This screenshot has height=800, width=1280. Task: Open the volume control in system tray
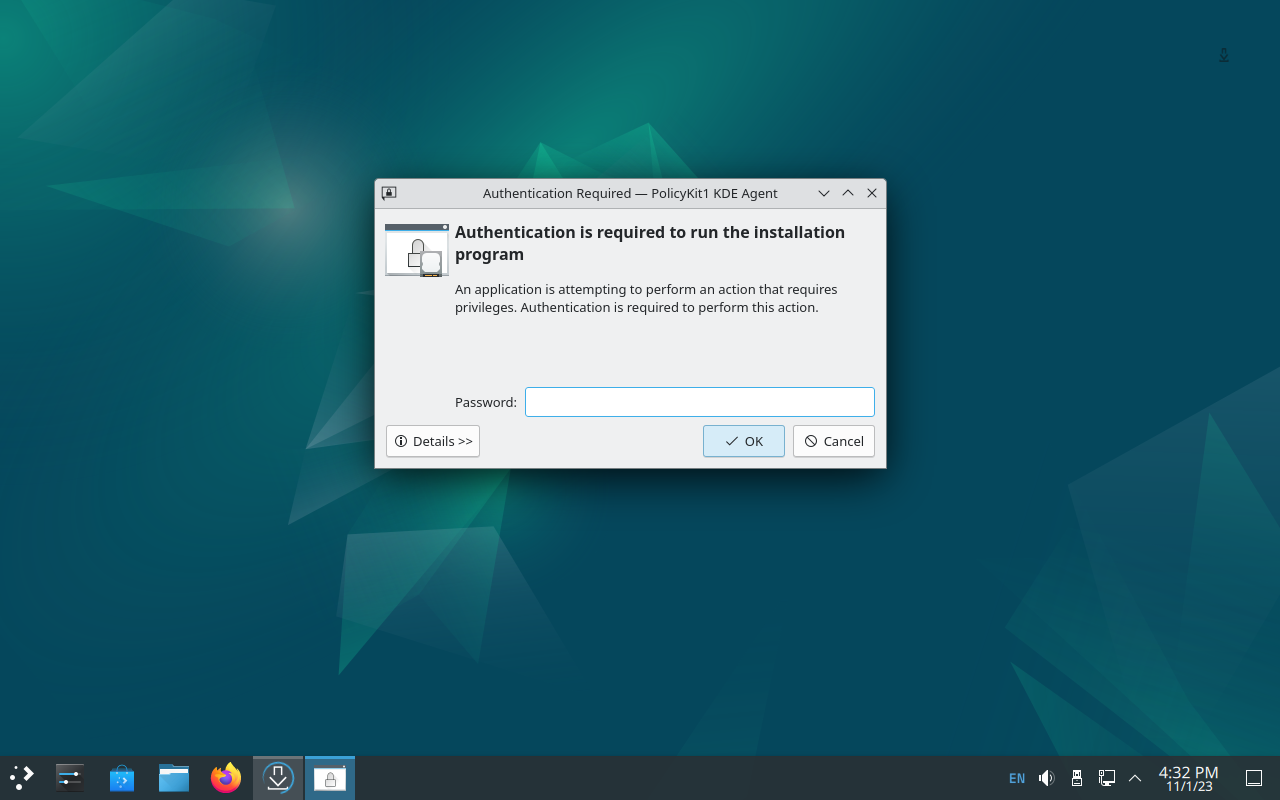1046,778
